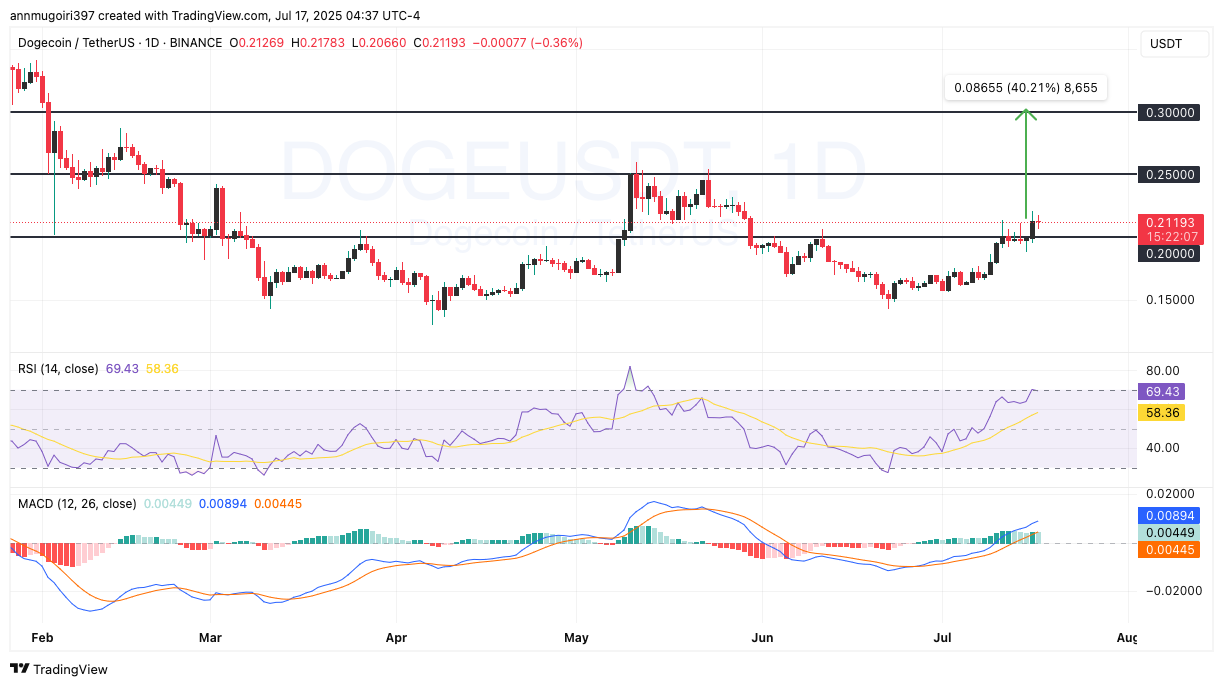Click the 0.02000 MACD axis label
Image resolution: width=1223 pixels, height=686 pixels.
[1170, 493]
